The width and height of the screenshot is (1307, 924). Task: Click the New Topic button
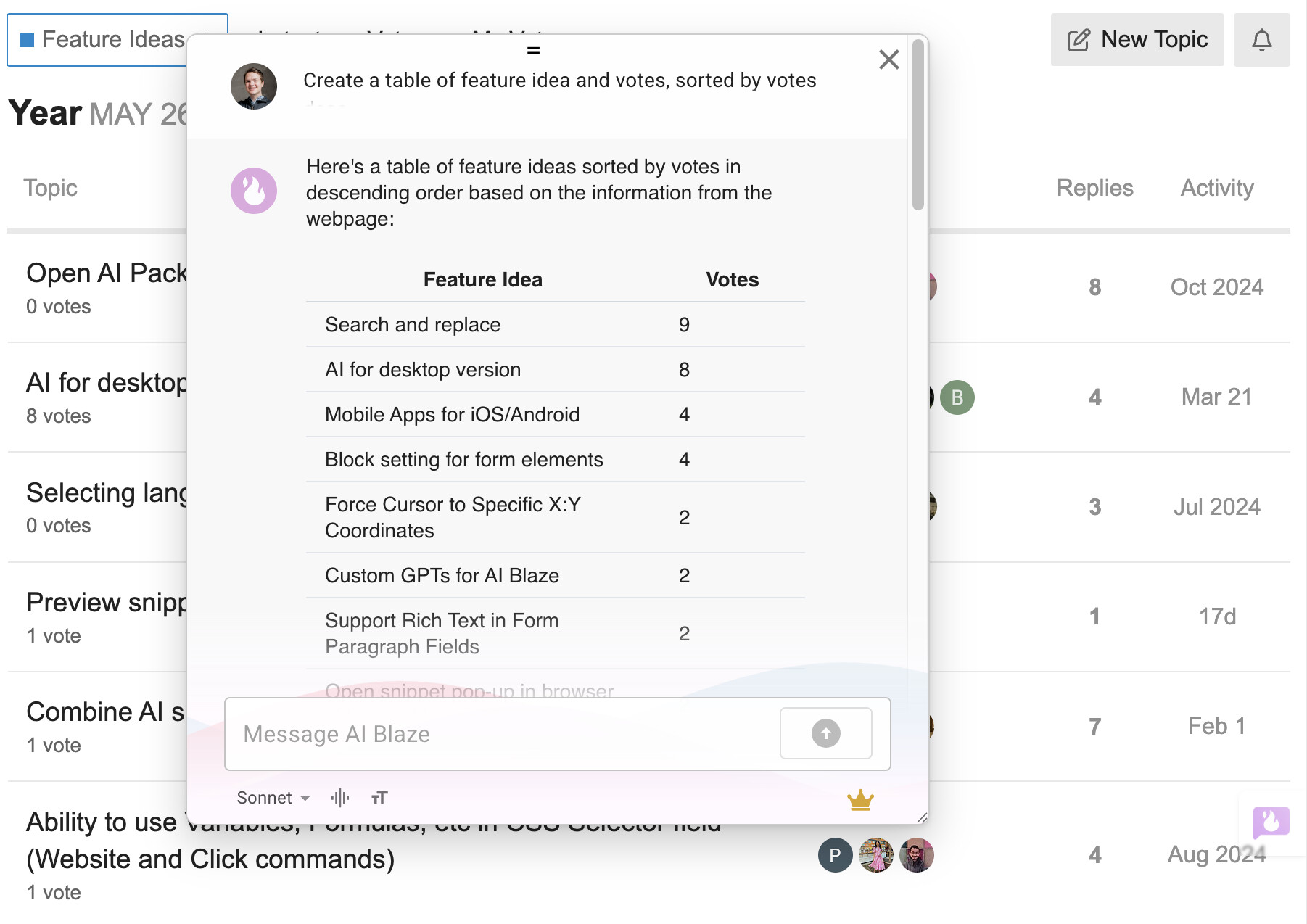pos(1137,40)
